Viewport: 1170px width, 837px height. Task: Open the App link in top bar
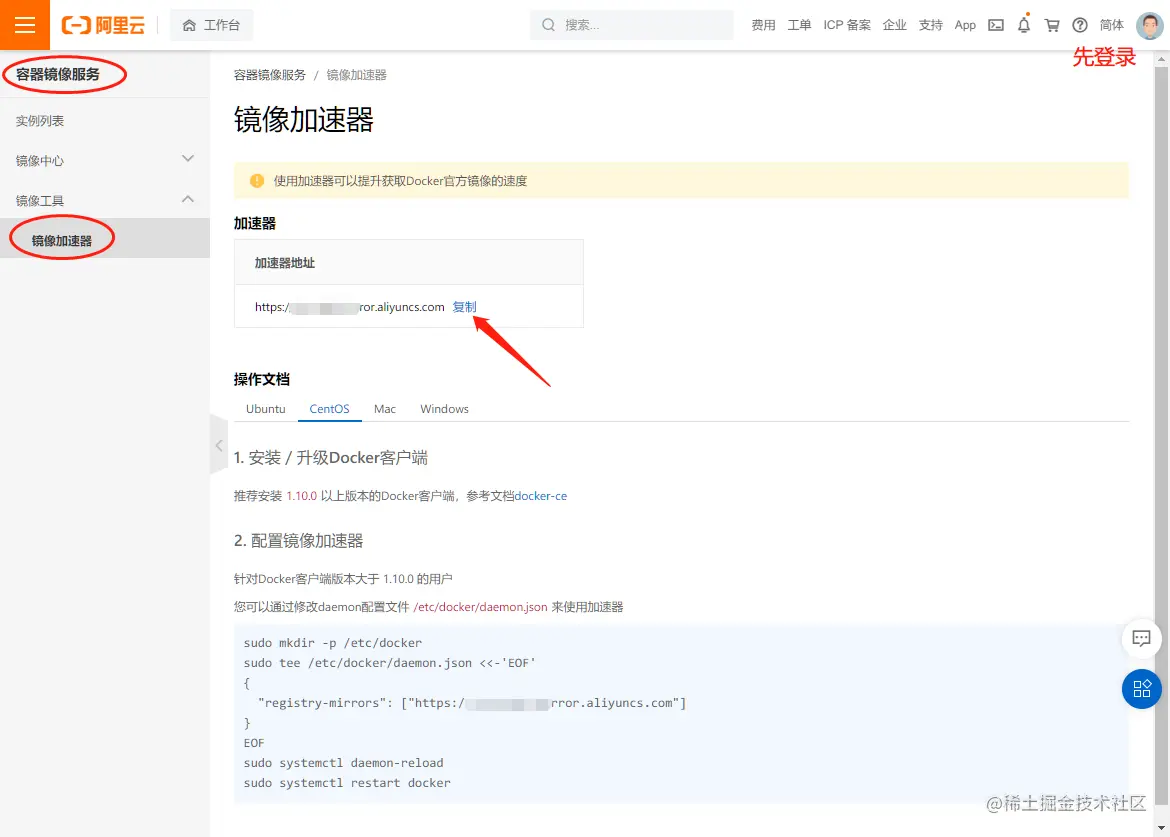click(965, 25)
